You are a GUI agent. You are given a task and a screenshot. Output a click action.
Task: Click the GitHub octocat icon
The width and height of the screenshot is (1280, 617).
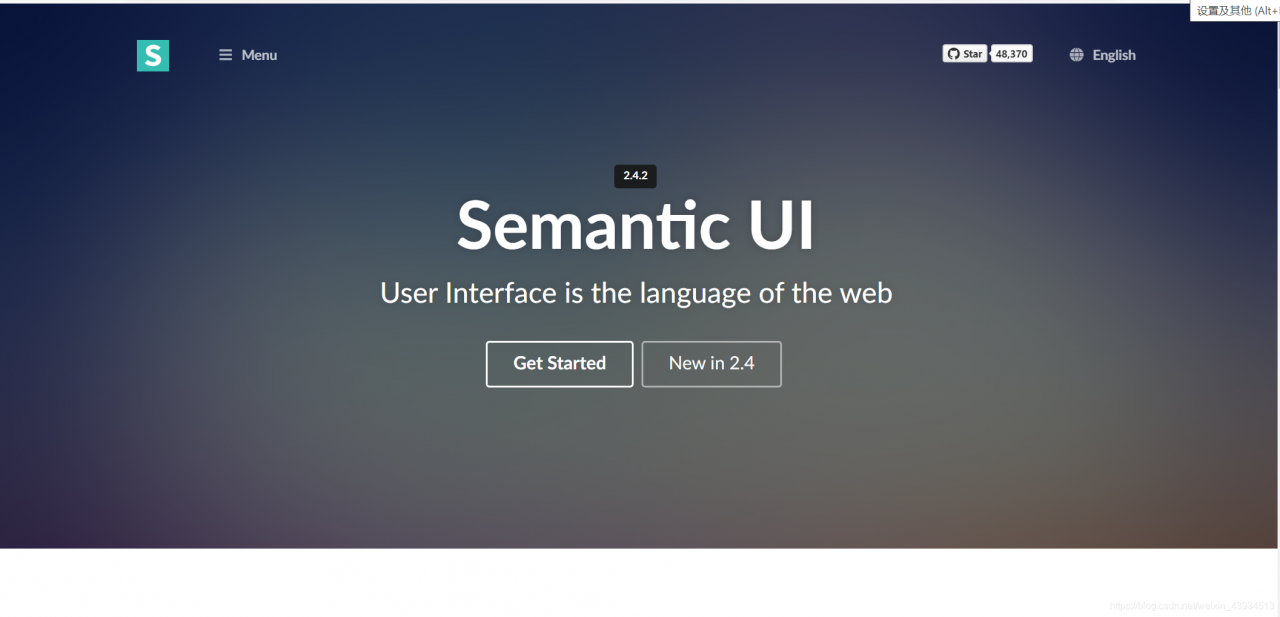click(x=953, y=54)
